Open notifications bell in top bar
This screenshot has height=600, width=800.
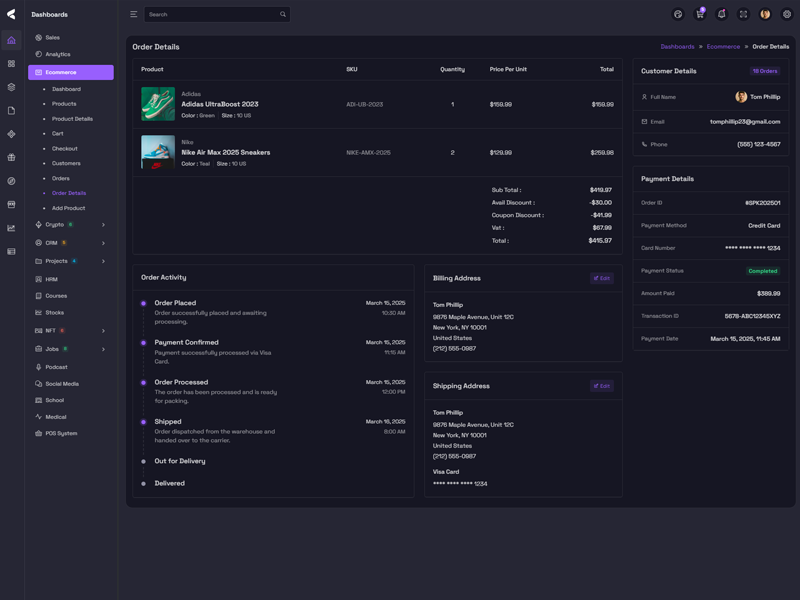pos(721,14)
